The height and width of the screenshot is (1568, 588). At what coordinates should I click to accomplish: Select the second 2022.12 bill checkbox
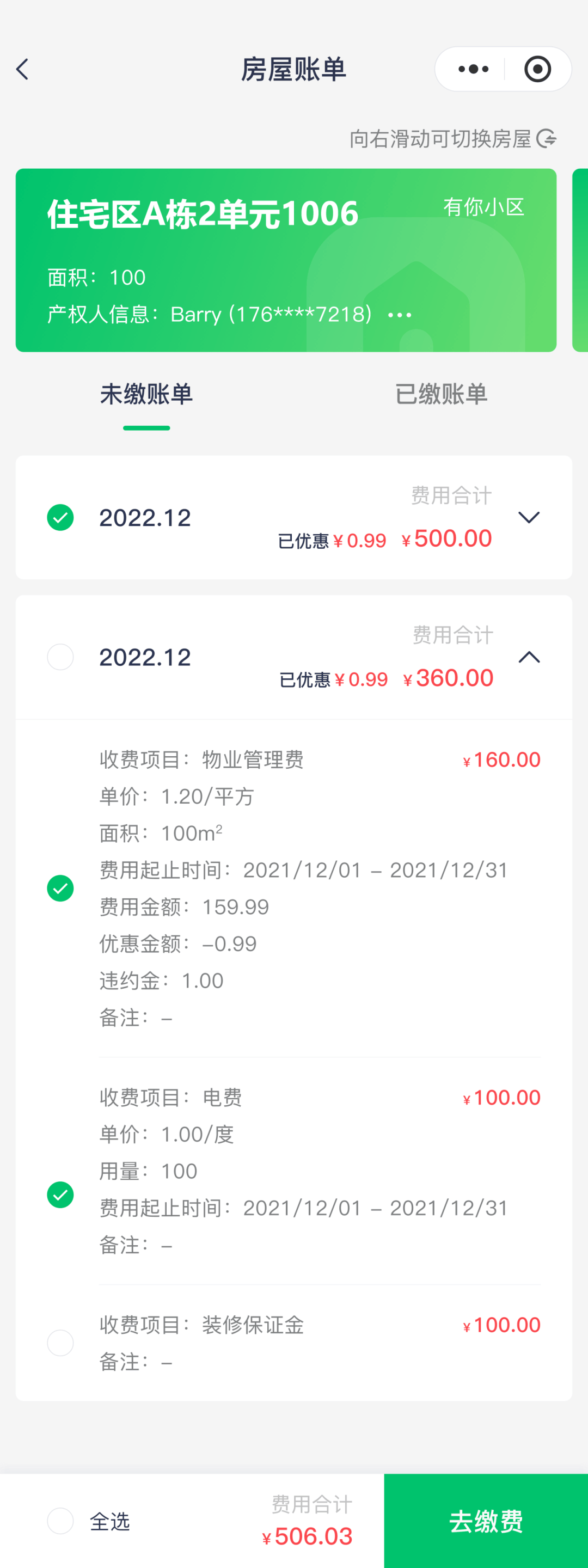(x=60, y=657)
